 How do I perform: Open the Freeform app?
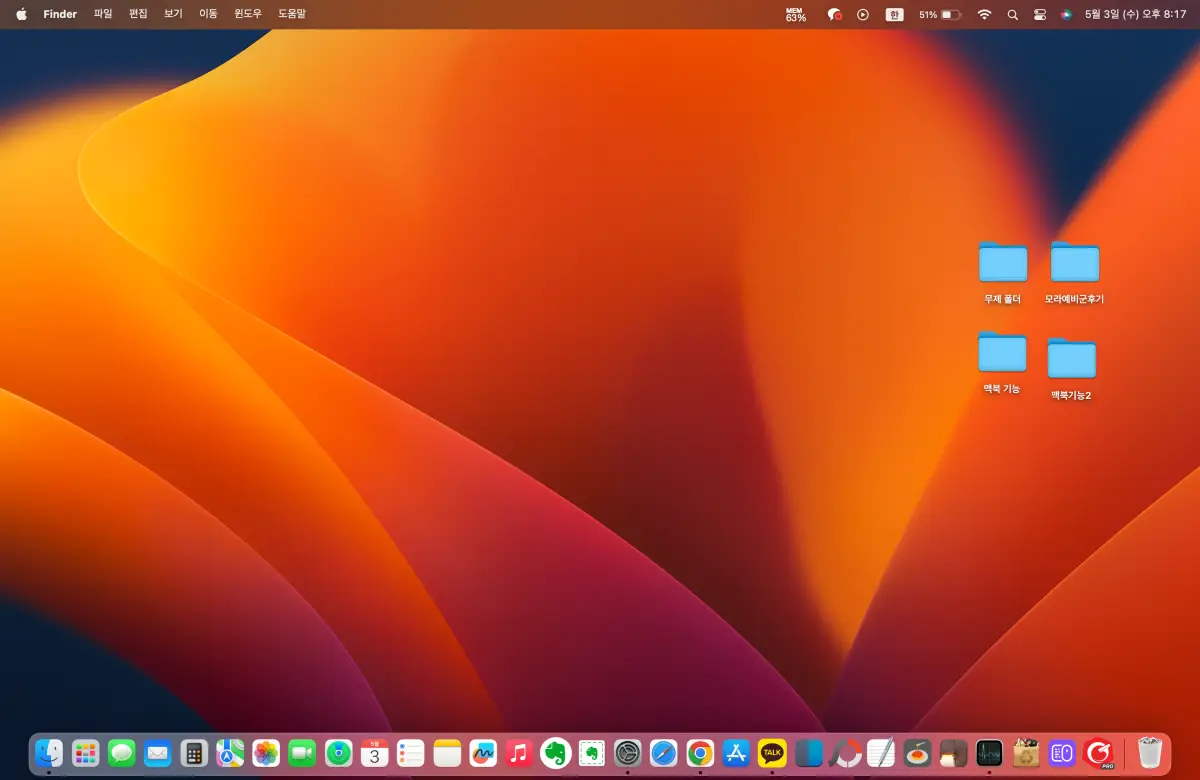pos(483,753)
